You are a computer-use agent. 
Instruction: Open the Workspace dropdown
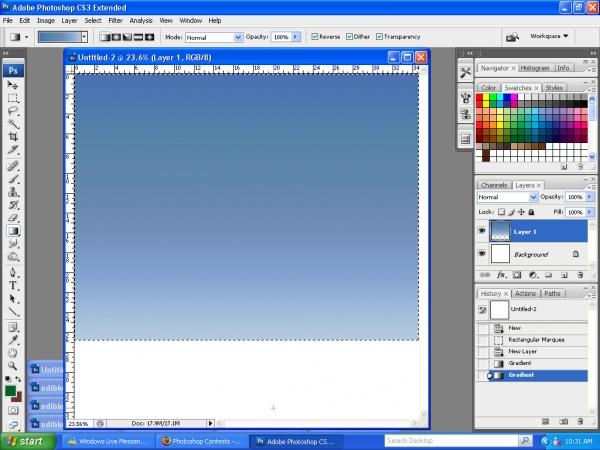tap(549, 36)
